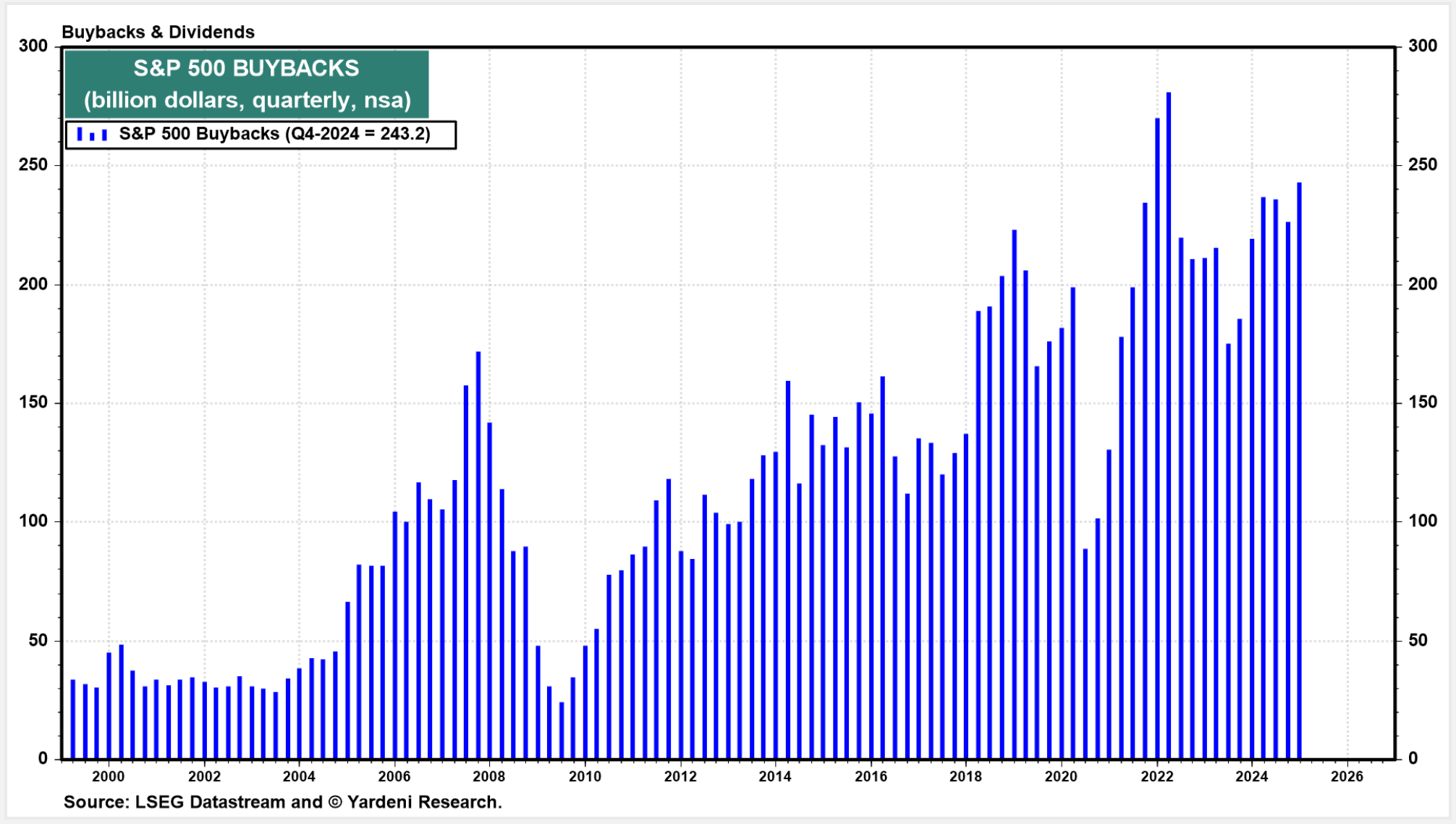
Task: Click the 2020 label on the x-axis
Action: click(1061, 777)
